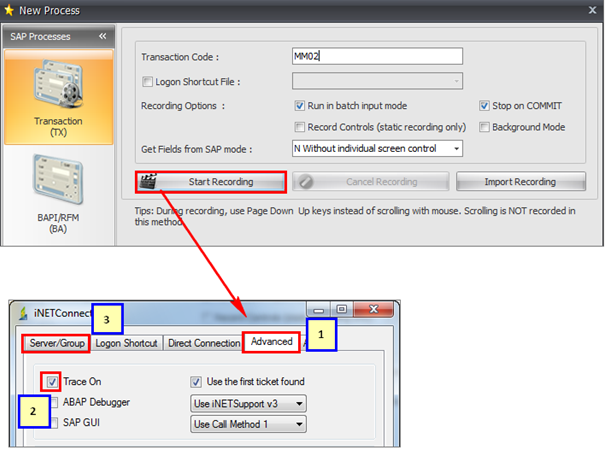Toggle Run in batch input mode
The image size is (607, 451).
click(x=300, y=106)
